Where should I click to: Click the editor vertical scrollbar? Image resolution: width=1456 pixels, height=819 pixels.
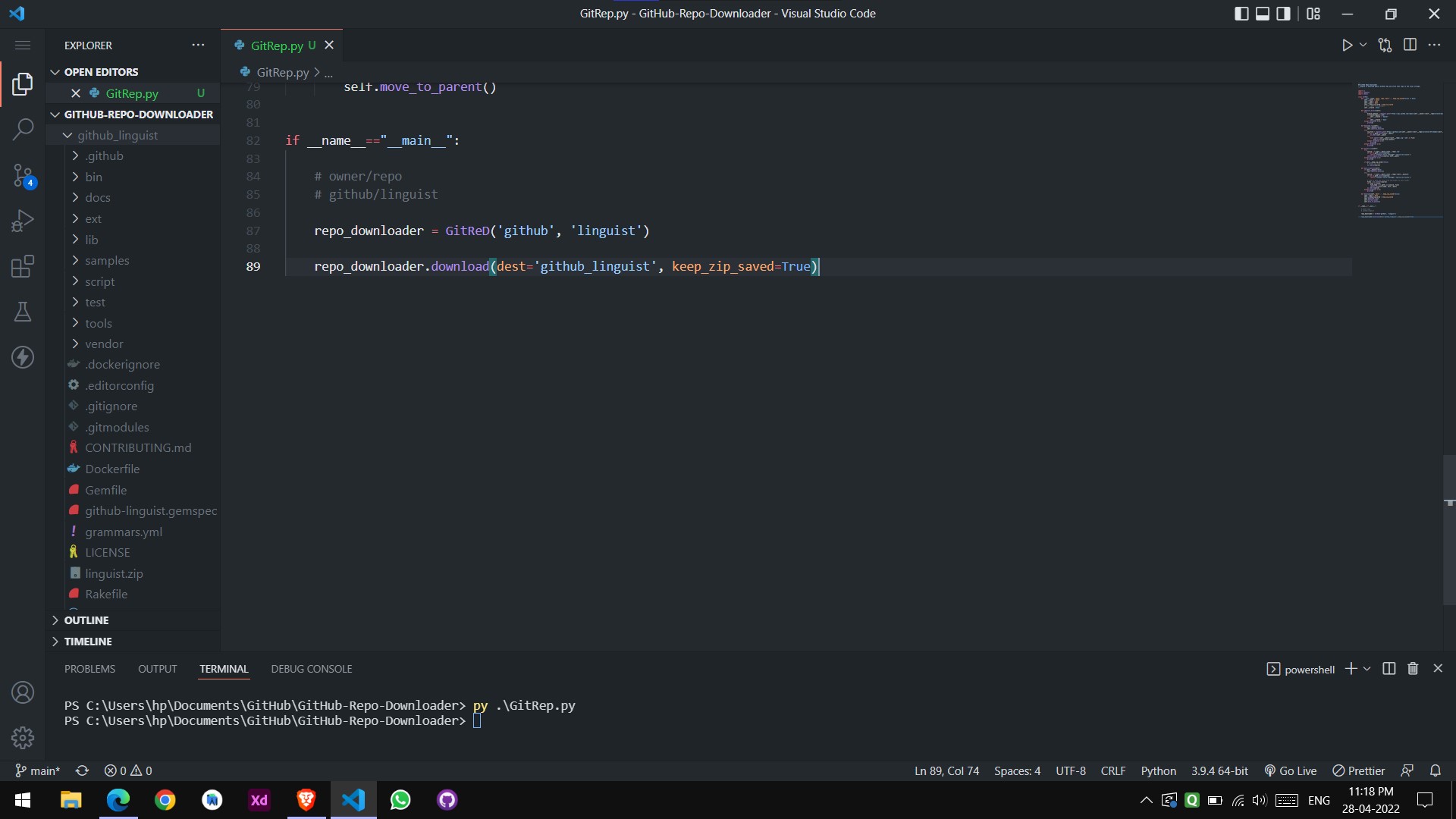pyautogui.click(x=1449, y=531)
